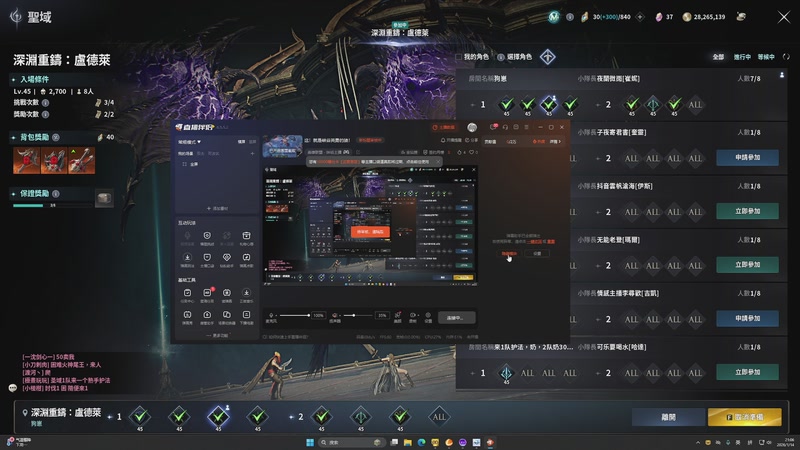
Task: Join 可乐要喝水 room immediately
Action: click(747, 372)
